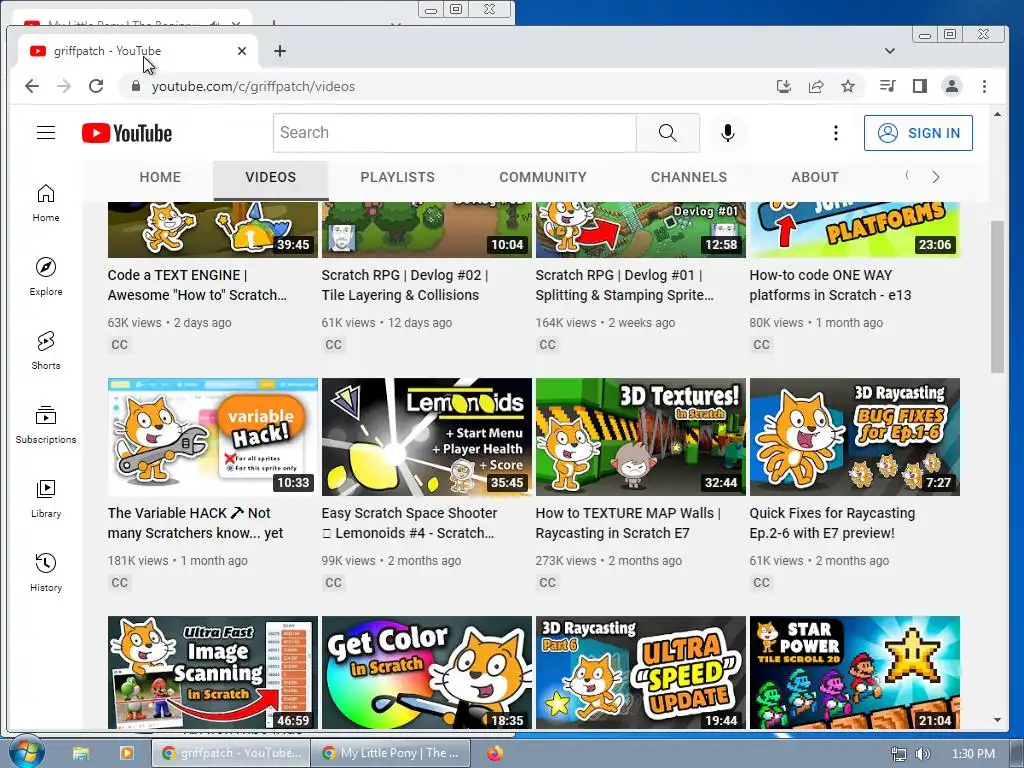Open the Lemonoids video thumbnail
Image resolution: width=1024 pixels, height=768 pixels.
[x=426, y=437]
